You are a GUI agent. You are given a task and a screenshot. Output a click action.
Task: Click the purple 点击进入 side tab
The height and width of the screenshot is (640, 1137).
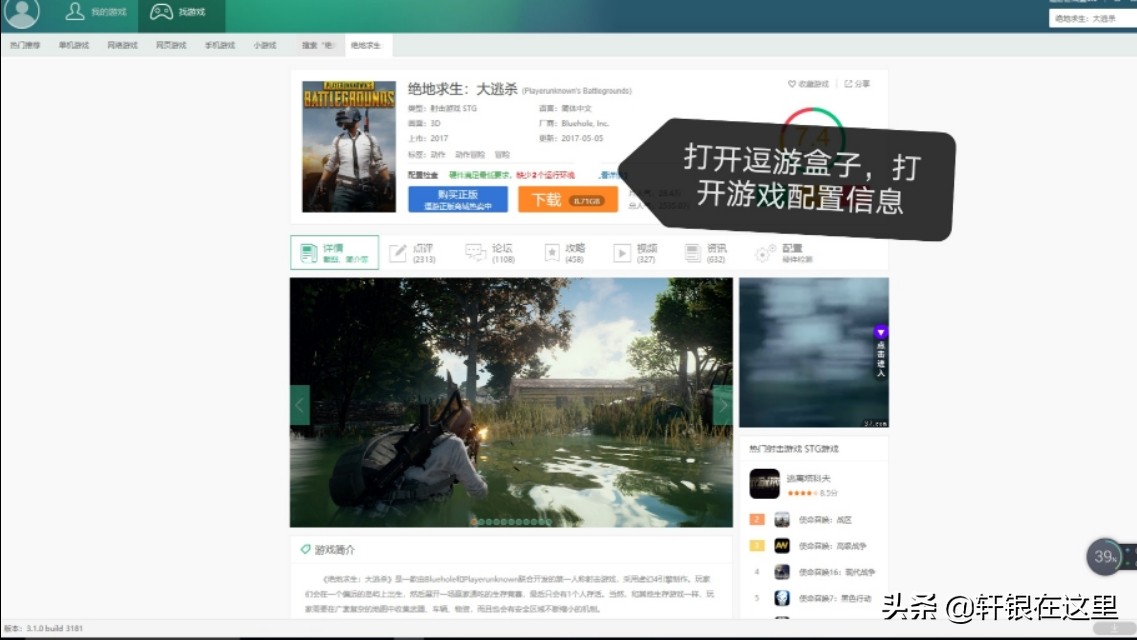[x=881, y=352]
